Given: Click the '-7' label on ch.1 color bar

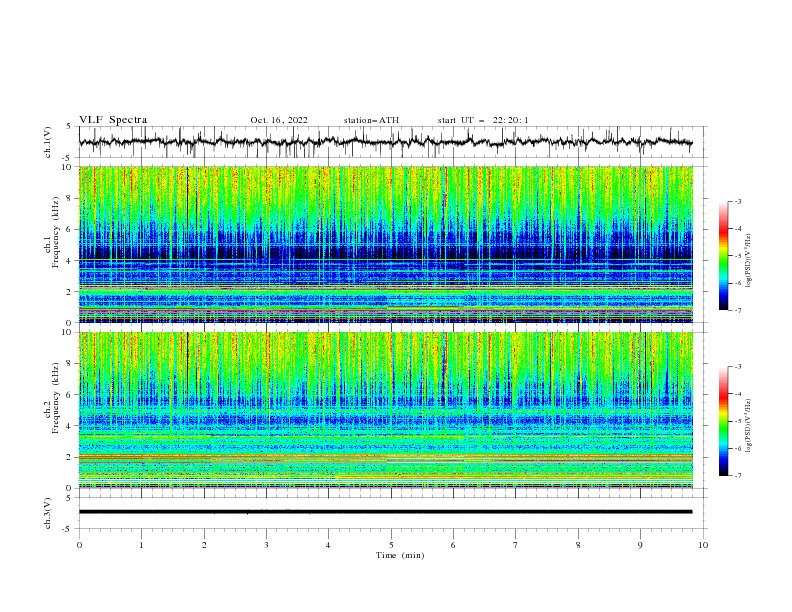Looking at the screenshot, I should [738, 310].
